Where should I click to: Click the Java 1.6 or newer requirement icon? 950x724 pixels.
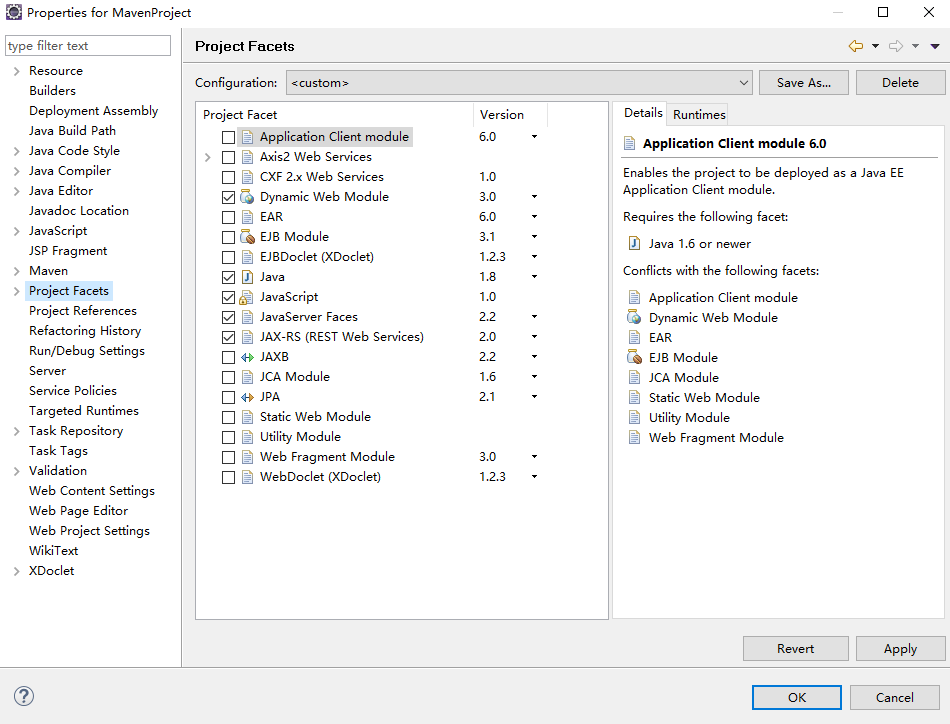(634, 244)
